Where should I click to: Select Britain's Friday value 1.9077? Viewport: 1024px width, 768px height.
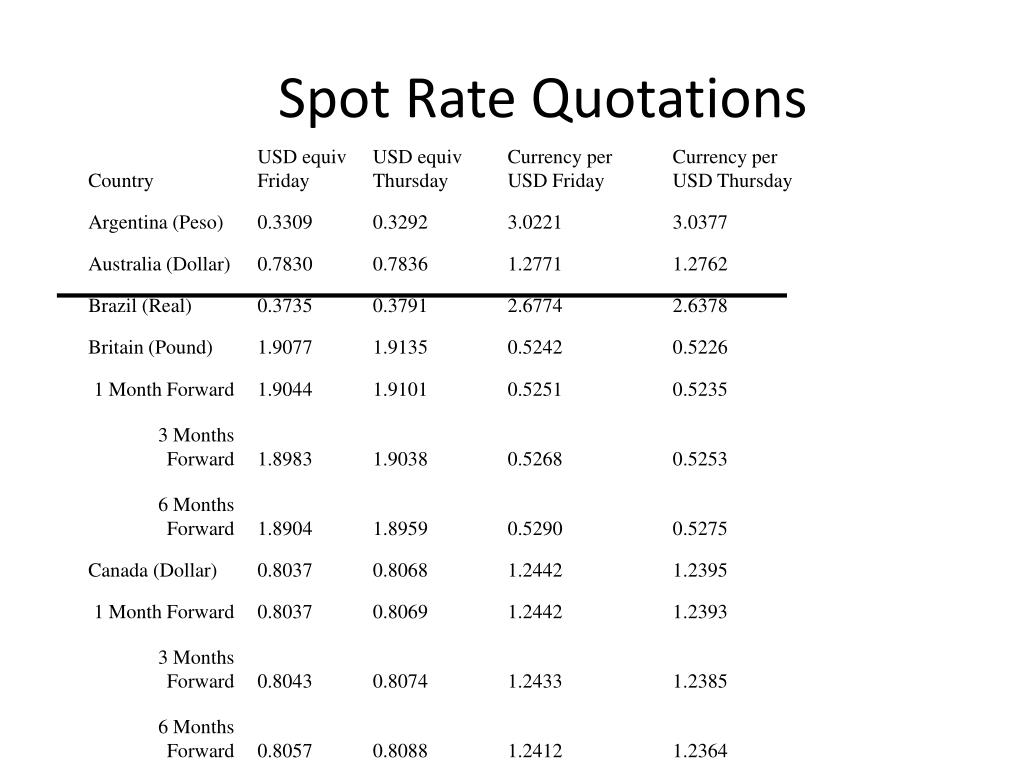click(284, 347)
